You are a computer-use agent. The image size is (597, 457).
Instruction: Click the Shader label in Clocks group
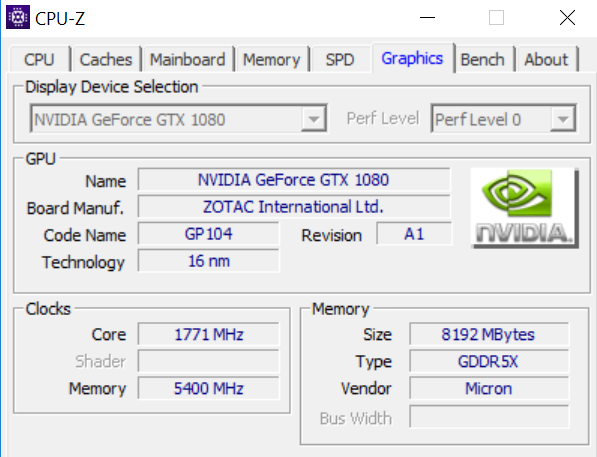click(x=101, y=361)
